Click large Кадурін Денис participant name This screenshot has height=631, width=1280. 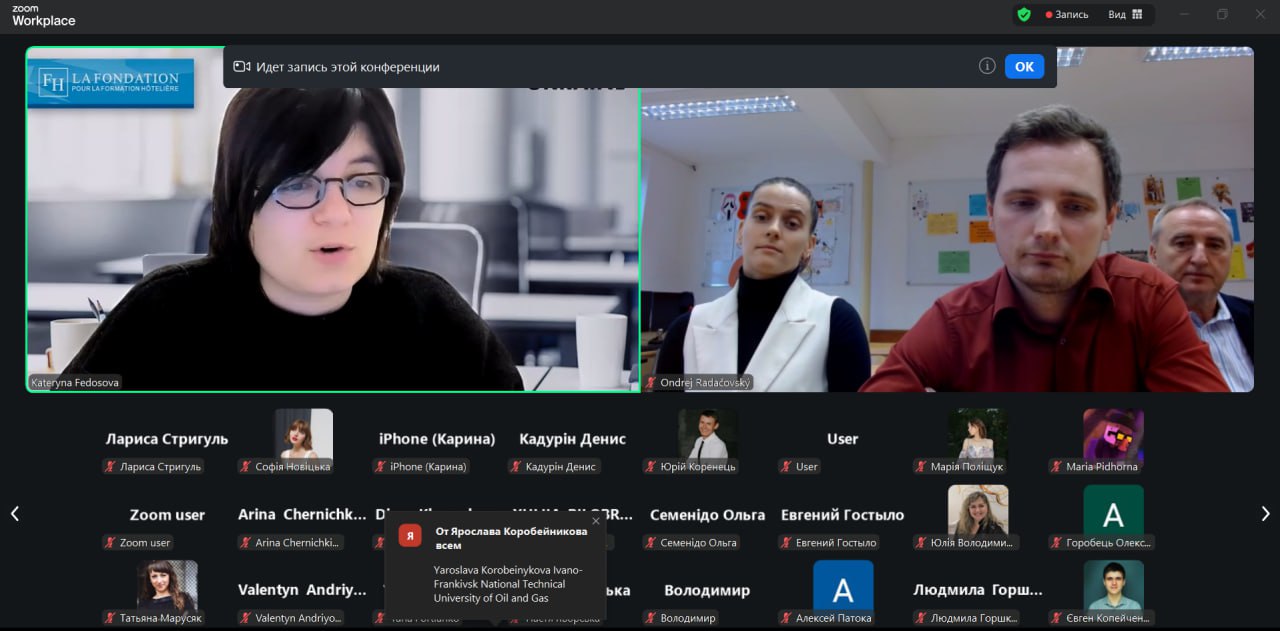coord(572,439)
